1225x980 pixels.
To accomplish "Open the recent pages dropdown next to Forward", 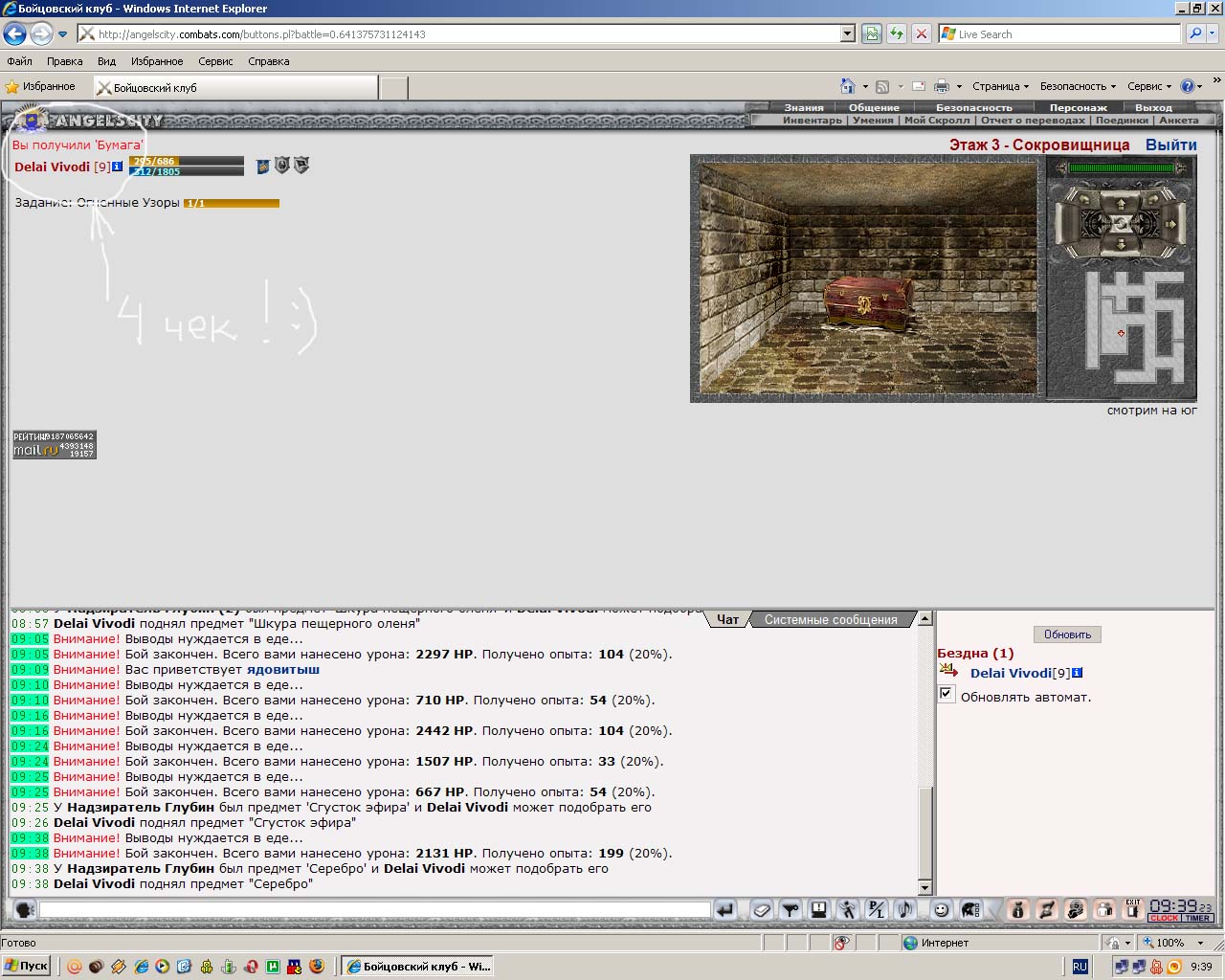I will (x=62, y=34).
